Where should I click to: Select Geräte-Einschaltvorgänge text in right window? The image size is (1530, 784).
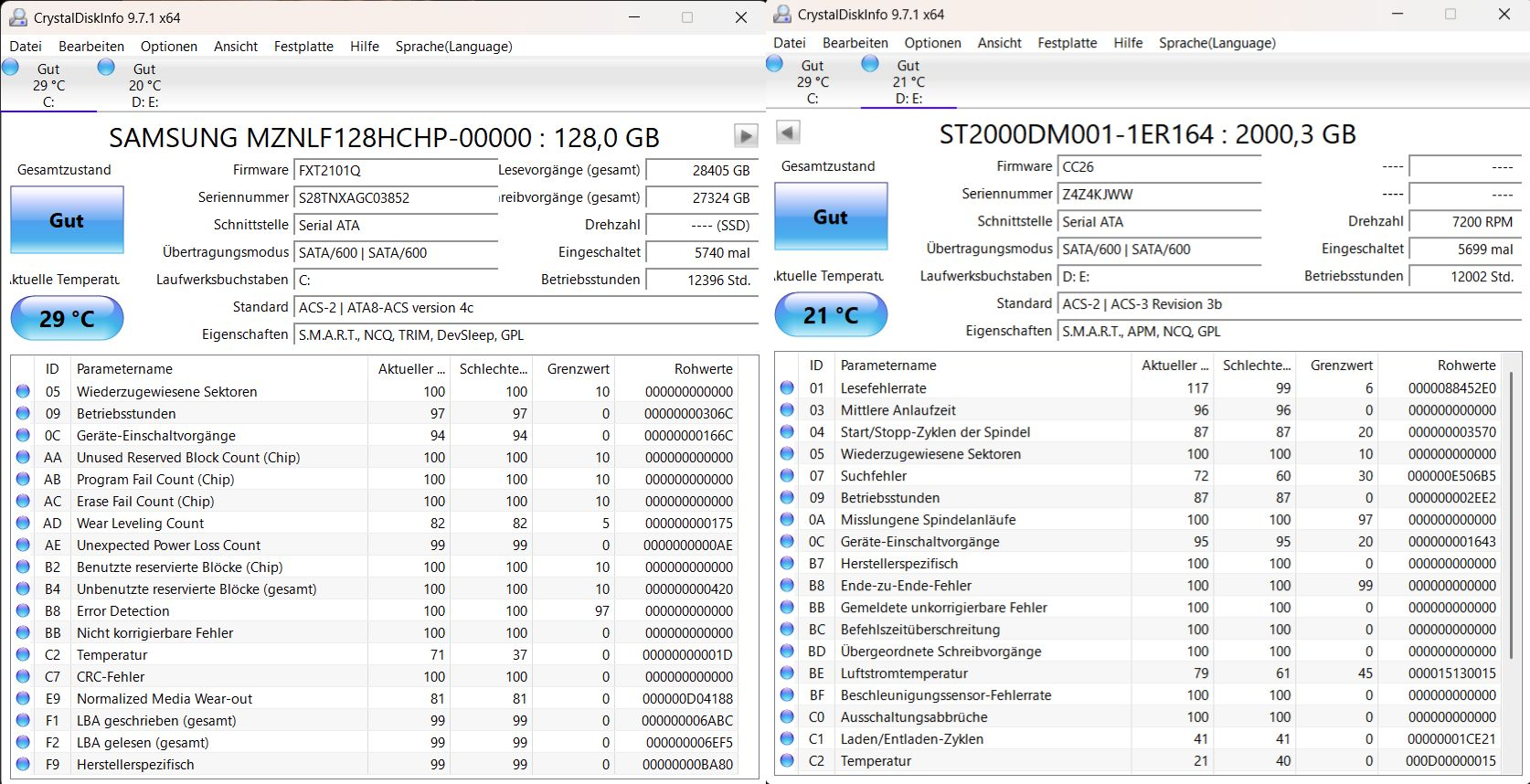tap(920, 541)
